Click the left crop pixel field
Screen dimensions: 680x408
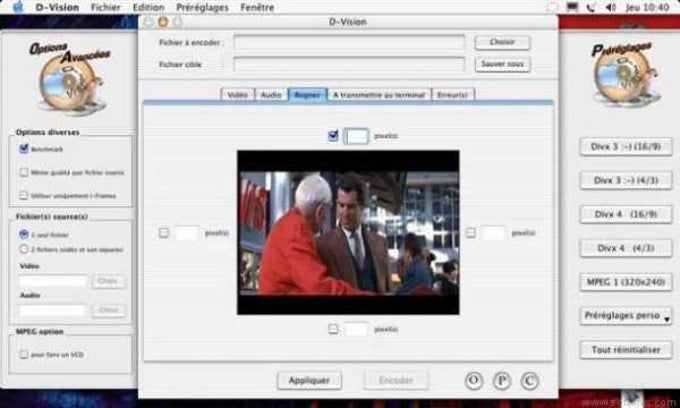tap(187, 233)
